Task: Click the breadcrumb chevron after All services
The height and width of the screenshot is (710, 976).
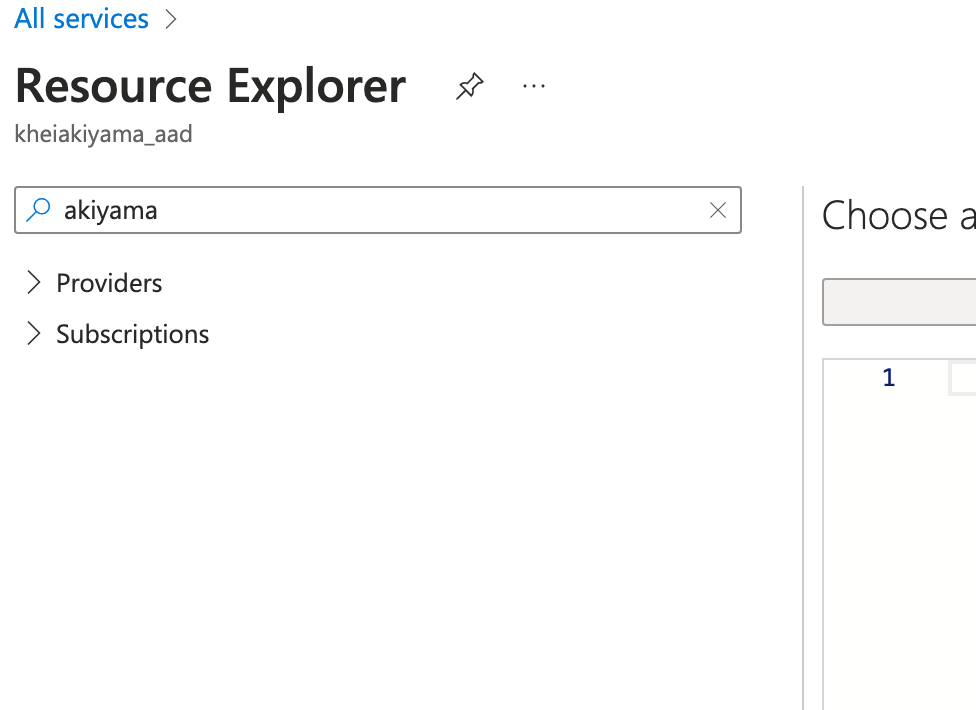Action: coord(171,19)
